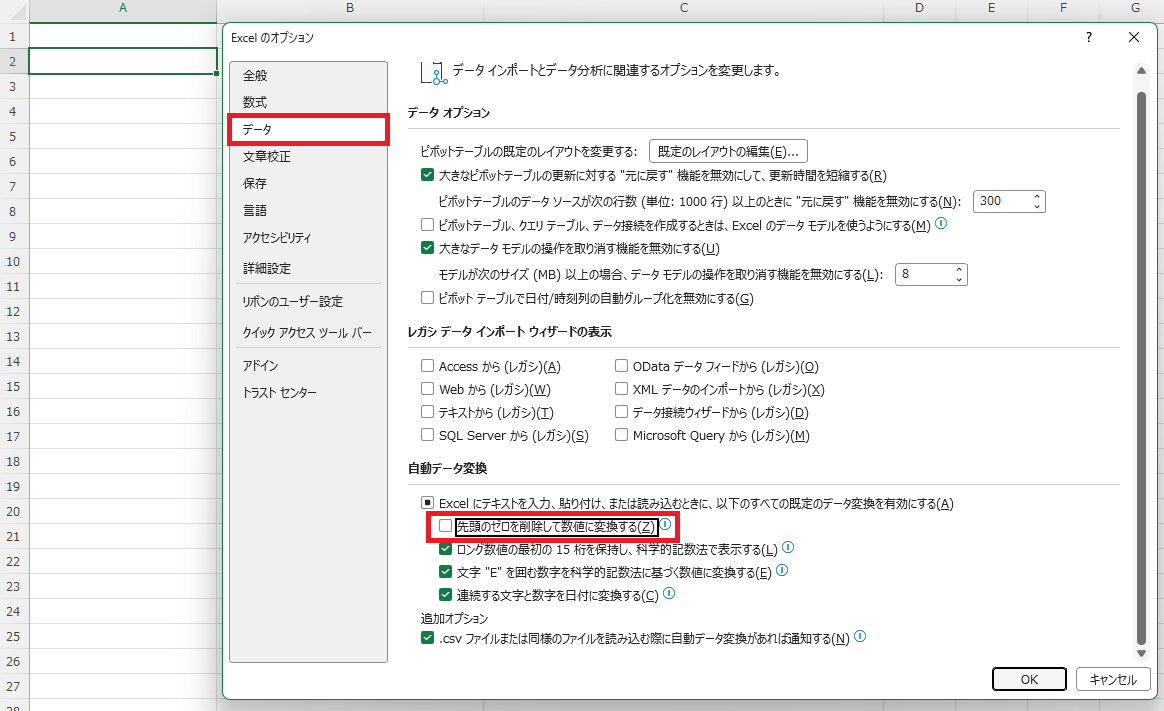Open the 全般 options category
Screen dimensions: 1164x711
click(x=309, y=76)
